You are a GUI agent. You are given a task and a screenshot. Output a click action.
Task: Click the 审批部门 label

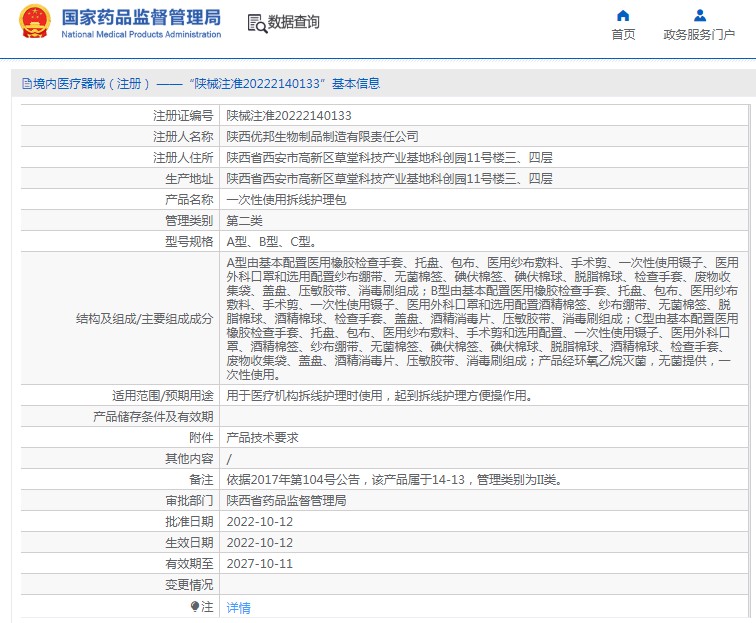tap(189, 501)
